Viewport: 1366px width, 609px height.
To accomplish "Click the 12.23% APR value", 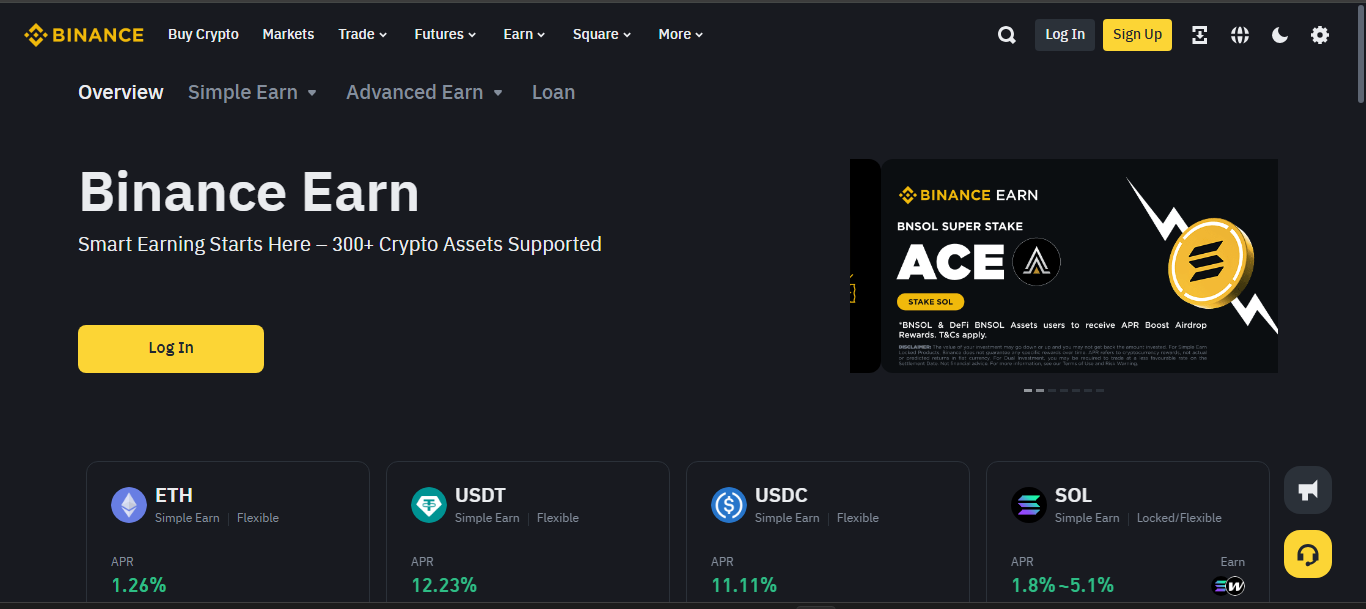I will 444,585.
